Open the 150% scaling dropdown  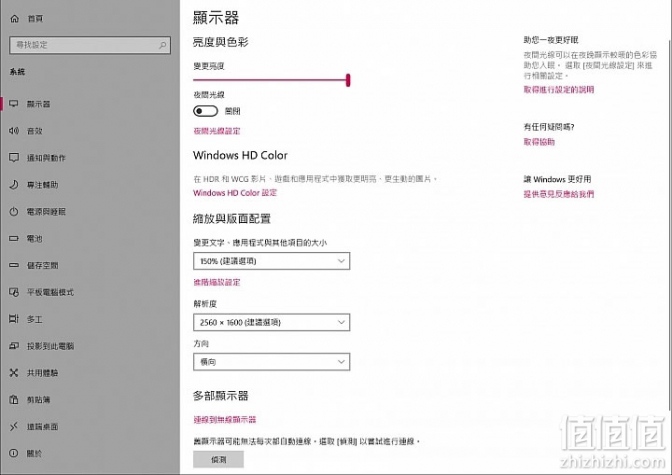coord(272,261)
